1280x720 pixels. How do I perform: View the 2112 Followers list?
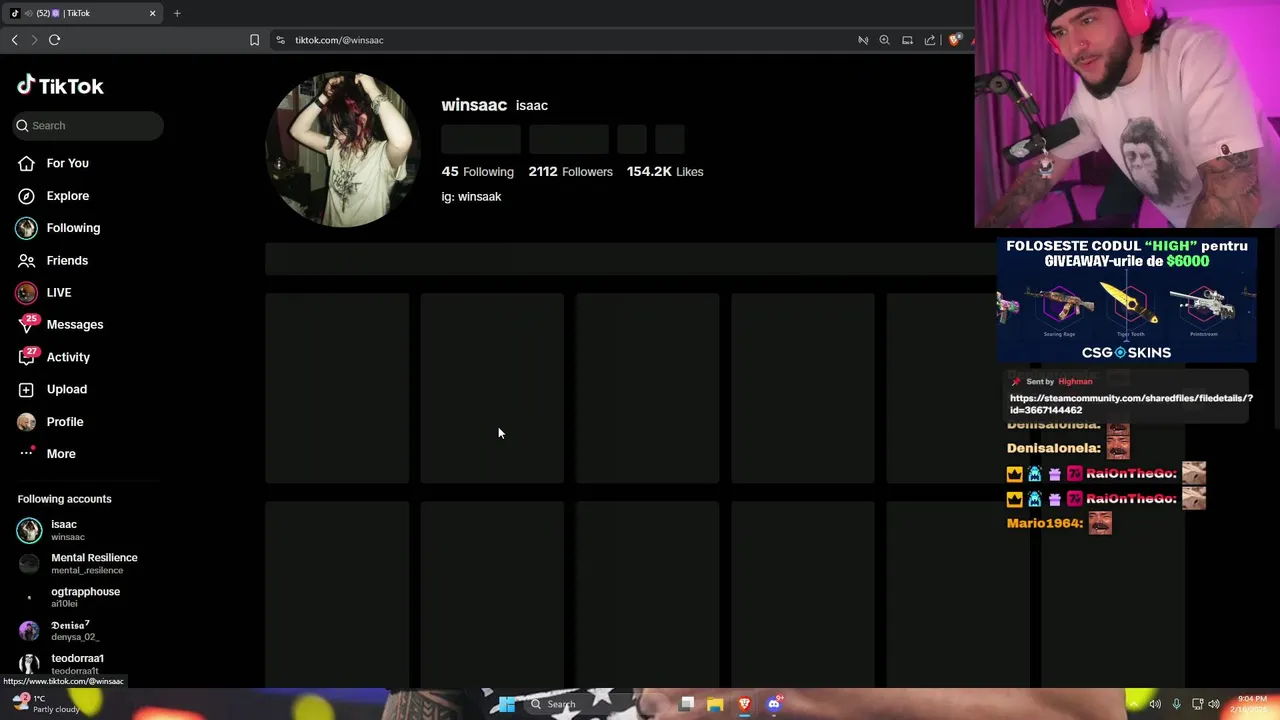coord(570,172)
